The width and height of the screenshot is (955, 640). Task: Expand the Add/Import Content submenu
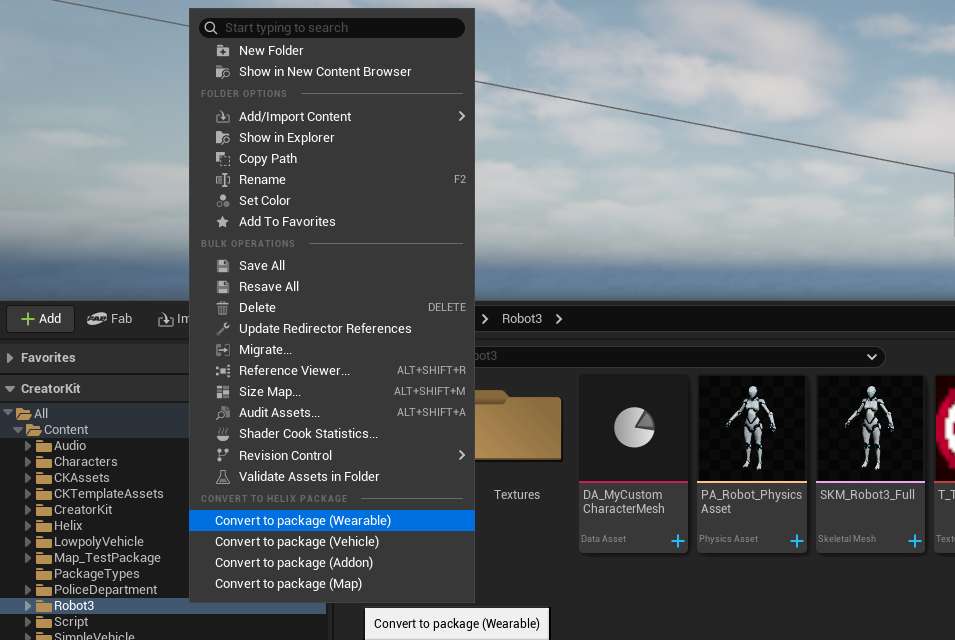pos(461,117)
